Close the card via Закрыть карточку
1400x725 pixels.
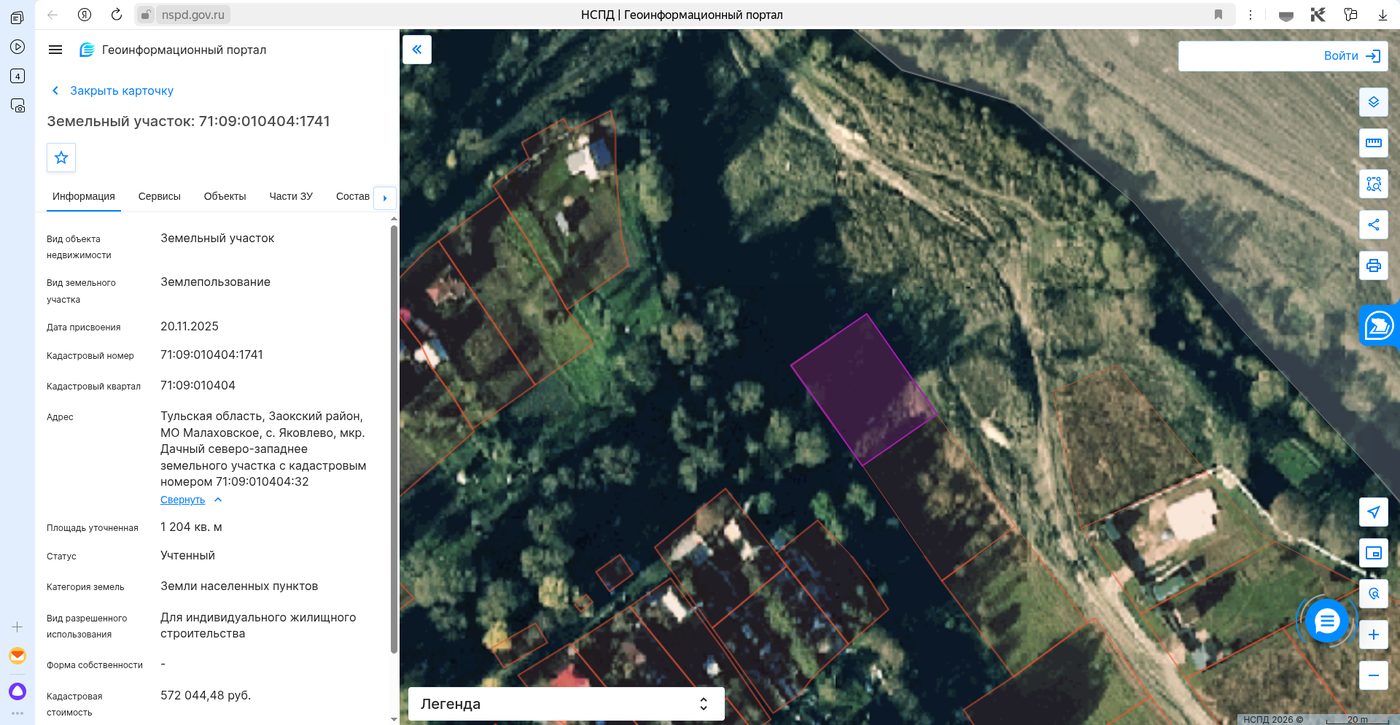(112, 91)
